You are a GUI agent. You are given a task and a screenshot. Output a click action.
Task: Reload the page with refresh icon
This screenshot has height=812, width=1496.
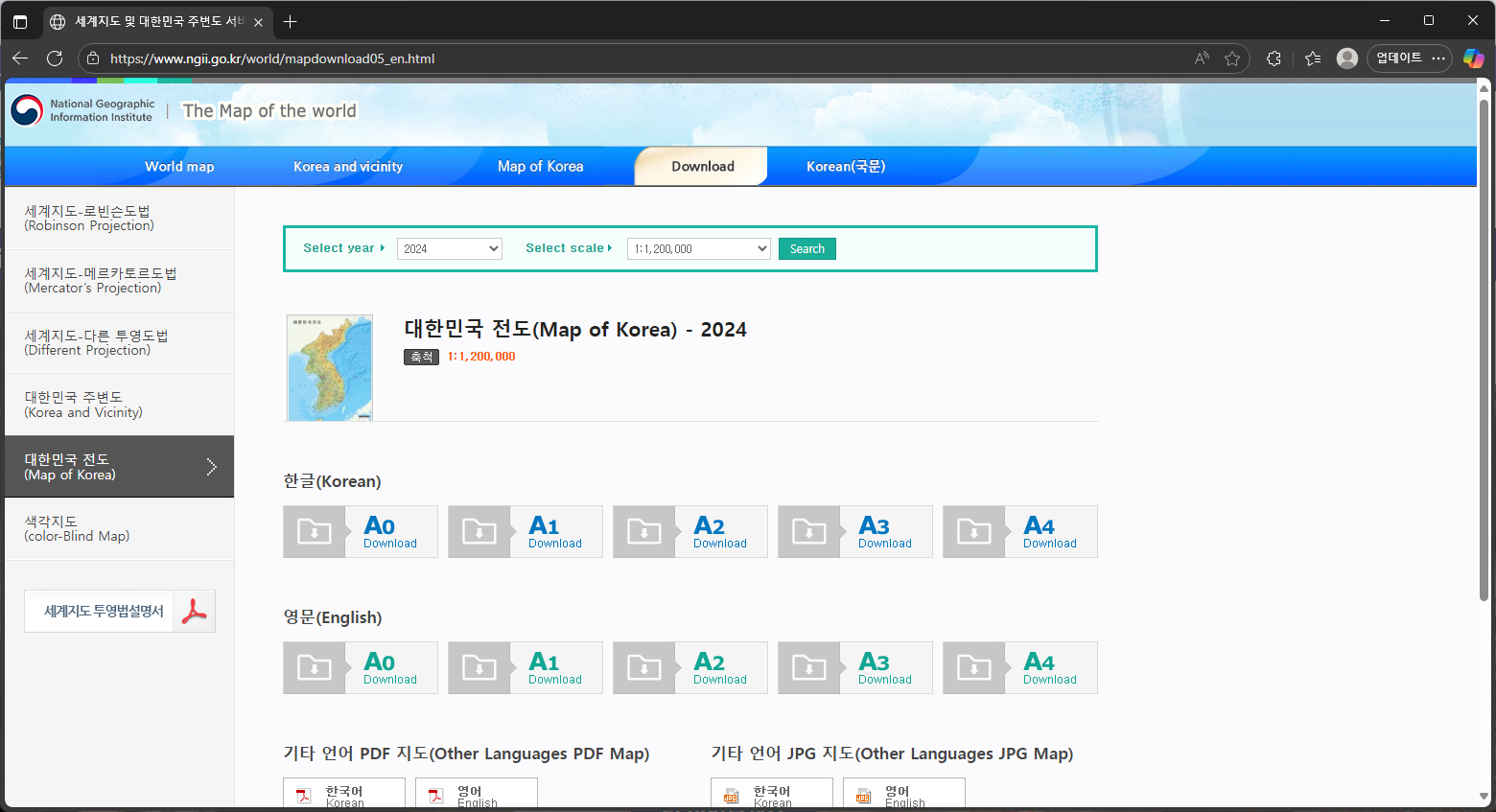pyautogui.click(x=55, y=58)
